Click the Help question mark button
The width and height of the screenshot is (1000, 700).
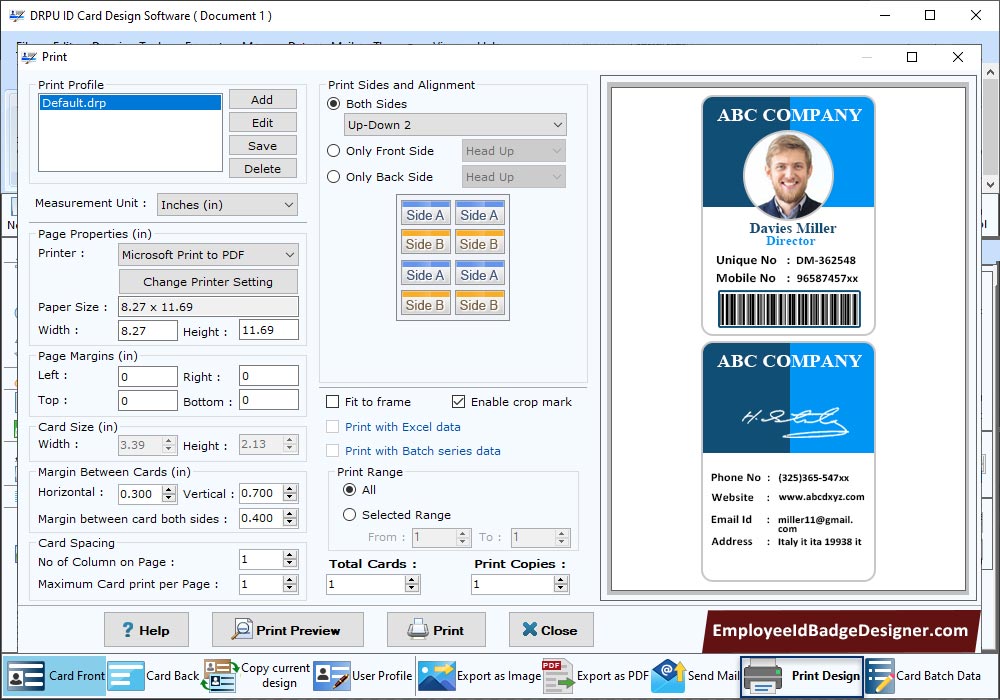(x=146, y=630)
